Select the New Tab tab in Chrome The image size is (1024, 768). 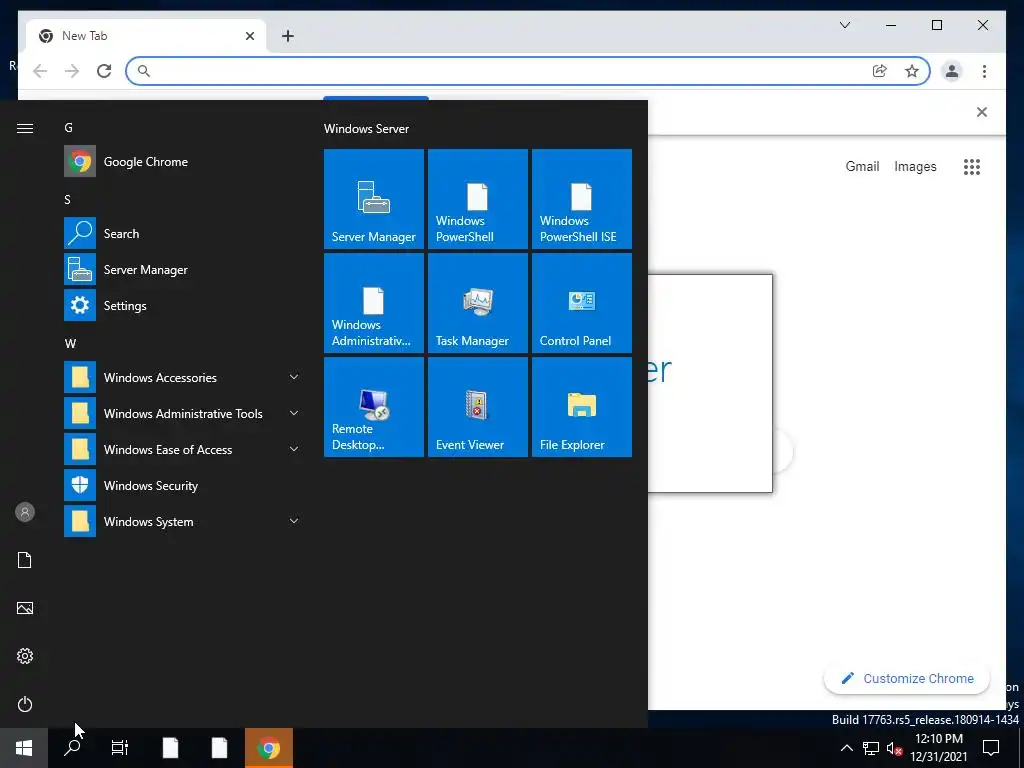pos(146,36)
